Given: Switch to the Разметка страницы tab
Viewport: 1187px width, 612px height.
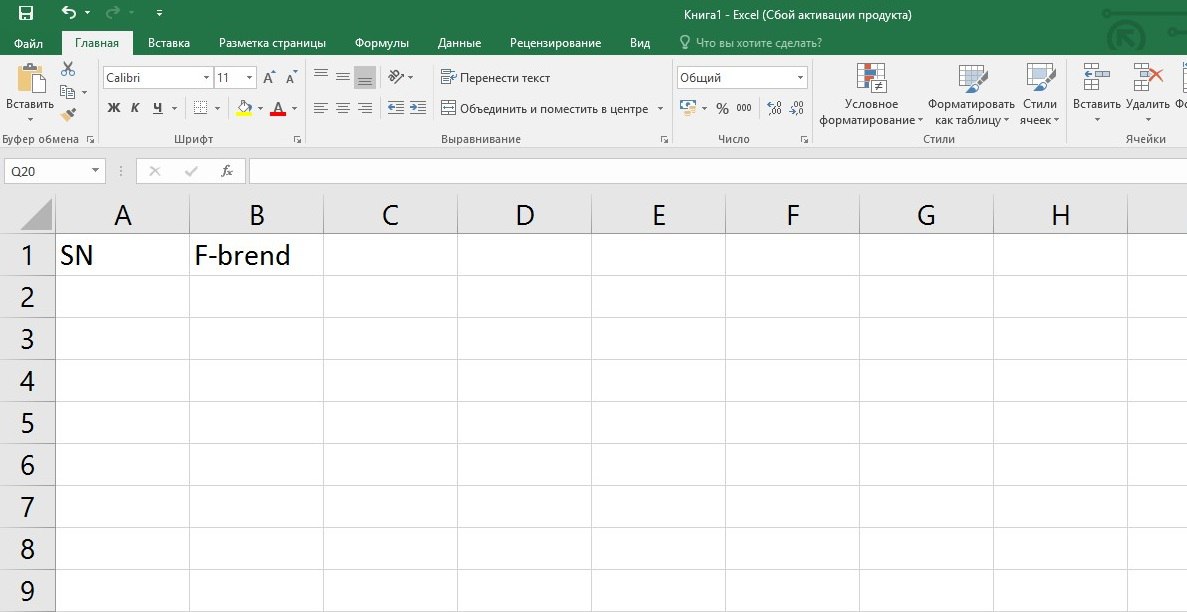Looking at the screenshot, I should click(x=273, y=43).
